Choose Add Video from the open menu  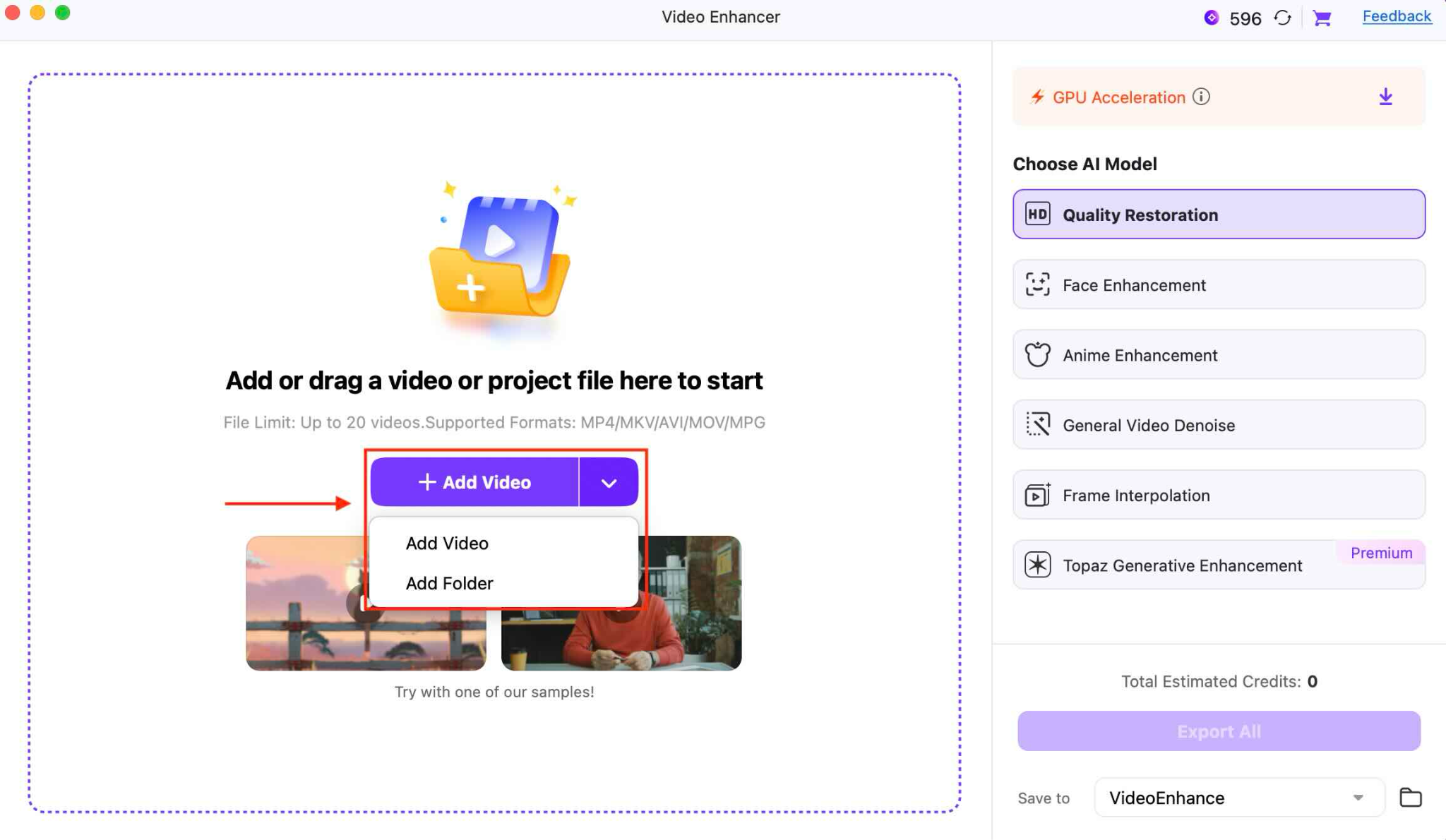[x=446, y=543]
